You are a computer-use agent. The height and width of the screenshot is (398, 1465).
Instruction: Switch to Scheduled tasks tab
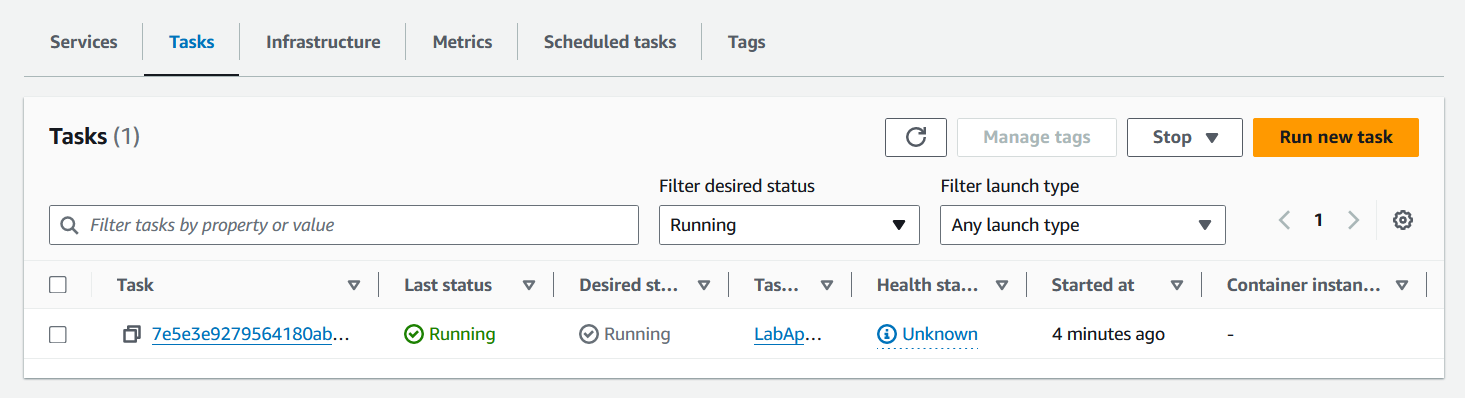[x=610, y=42]
